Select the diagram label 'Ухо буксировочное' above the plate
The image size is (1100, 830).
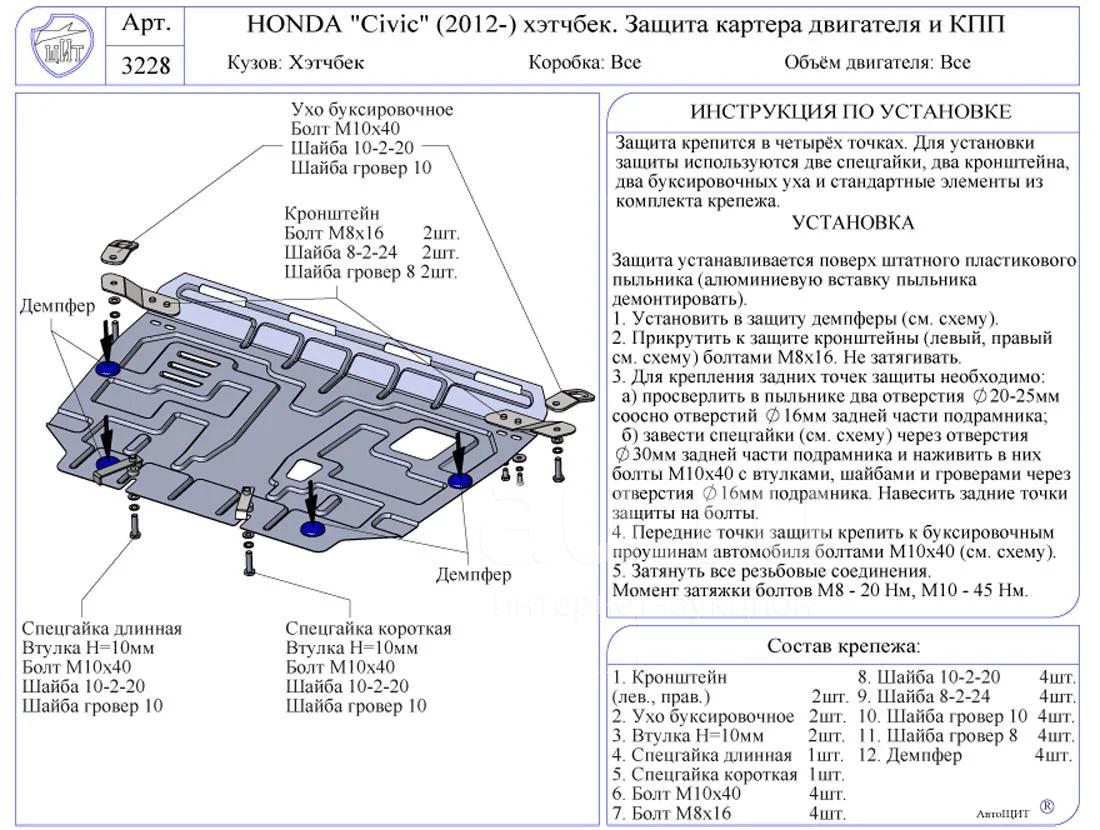pyautogui.click(x=372, y=110)
